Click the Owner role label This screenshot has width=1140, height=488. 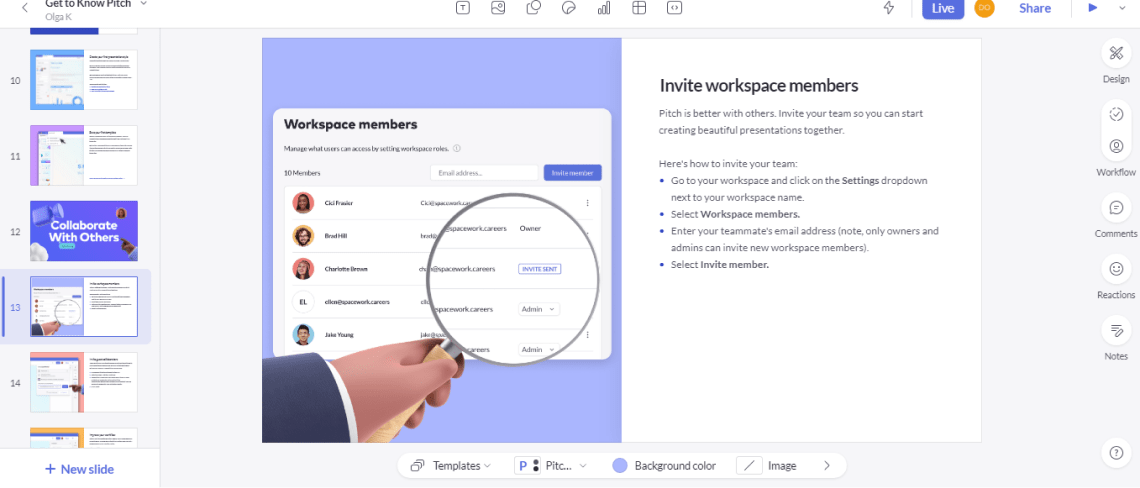530,228
